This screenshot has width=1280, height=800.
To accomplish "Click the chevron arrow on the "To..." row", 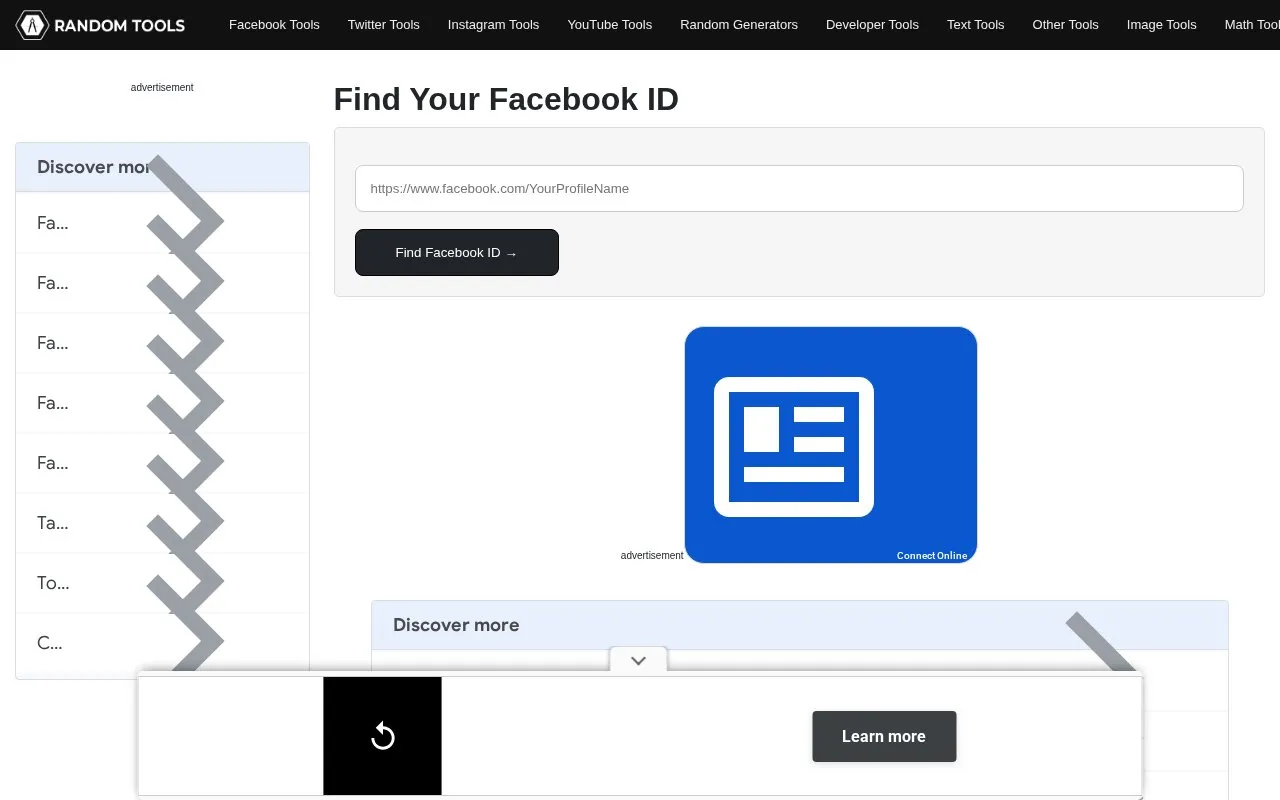I will [185, 583].
